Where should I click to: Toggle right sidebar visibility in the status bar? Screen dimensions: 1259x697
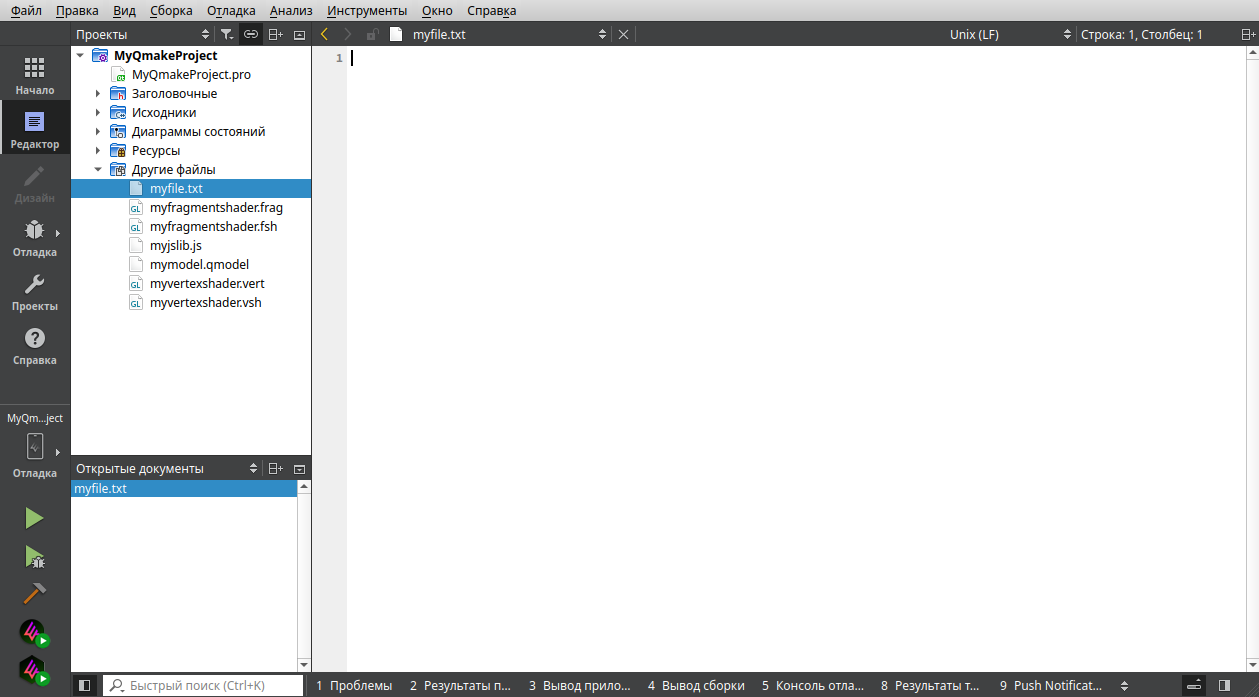click(1224, 685)
